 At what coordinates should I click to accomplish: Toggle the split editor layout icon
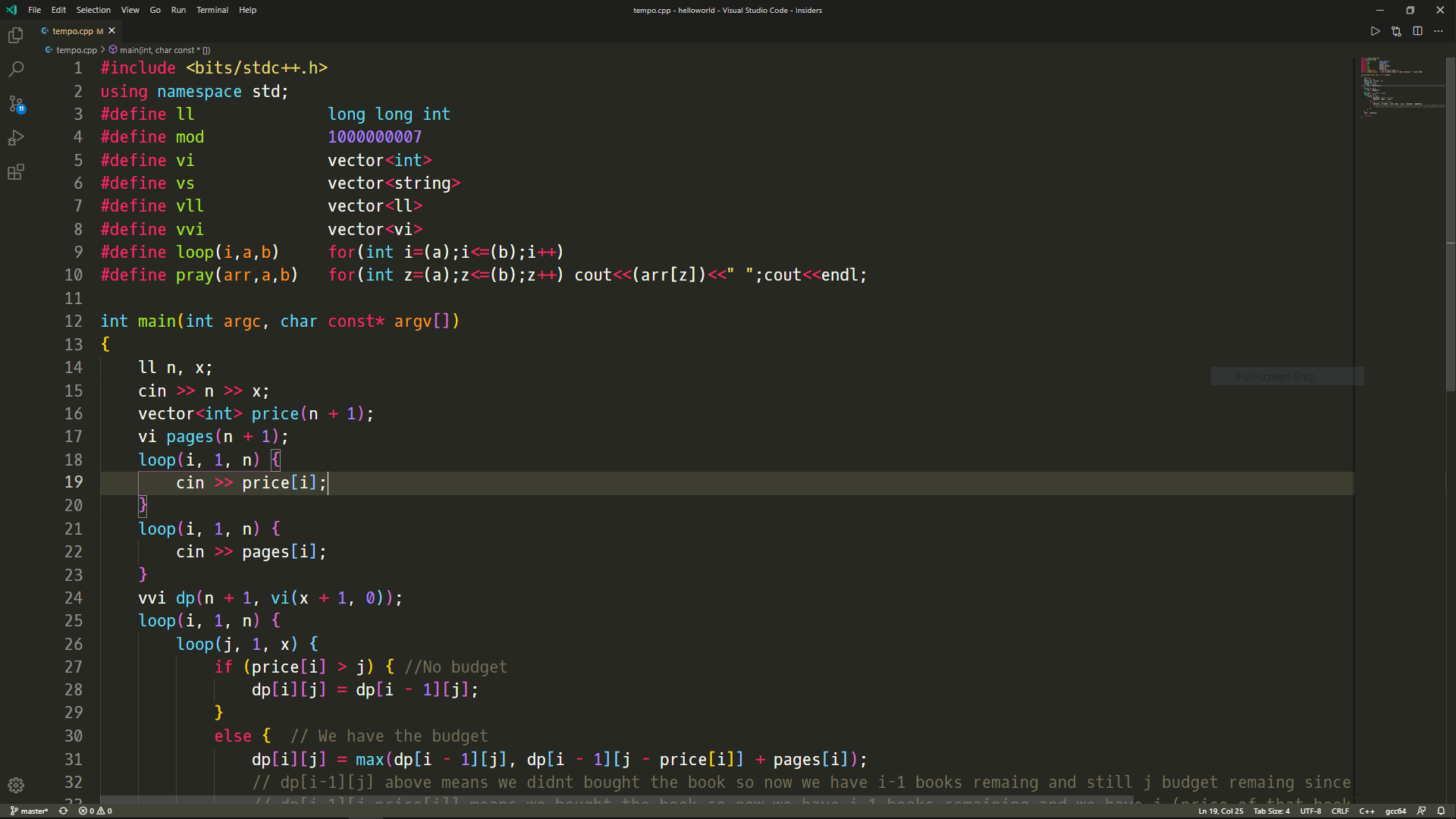[x=1417, y=31]
